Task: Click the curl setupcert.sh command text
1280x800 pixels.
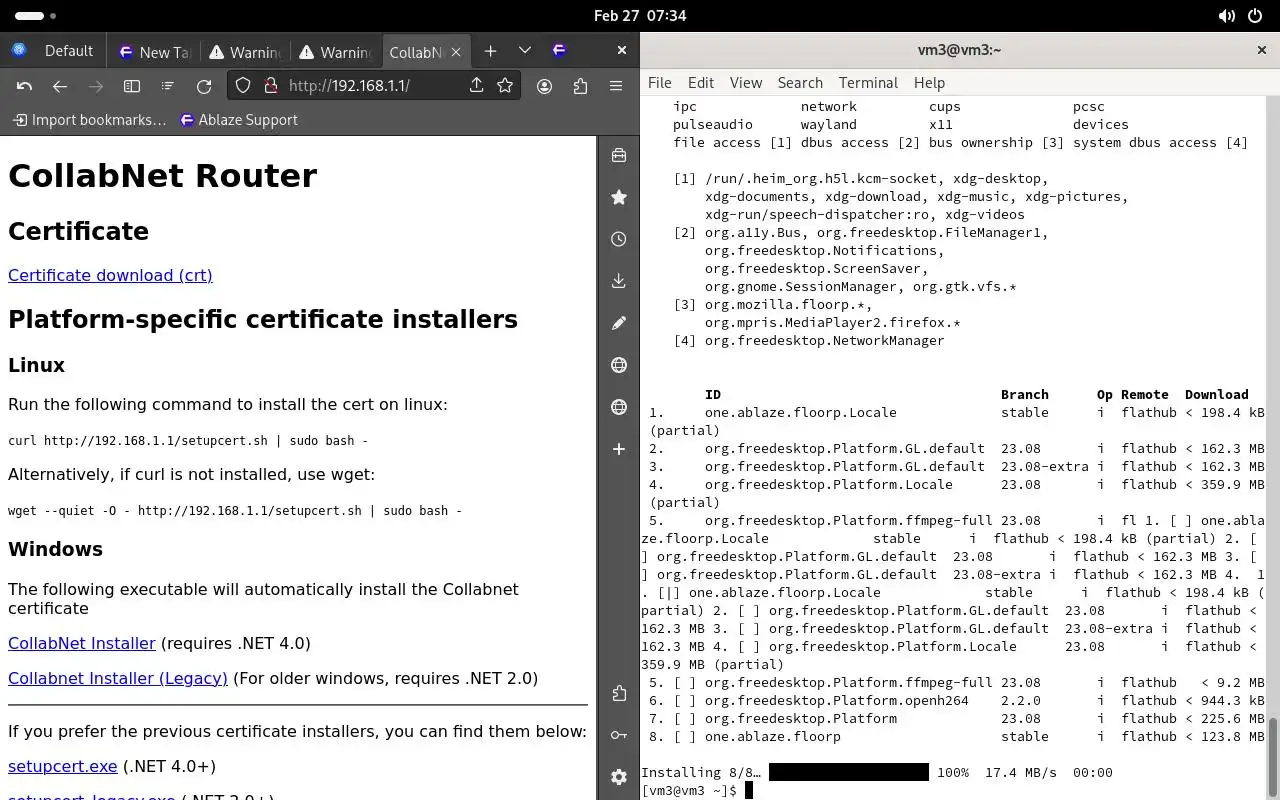Action: (x=188, y=441)
